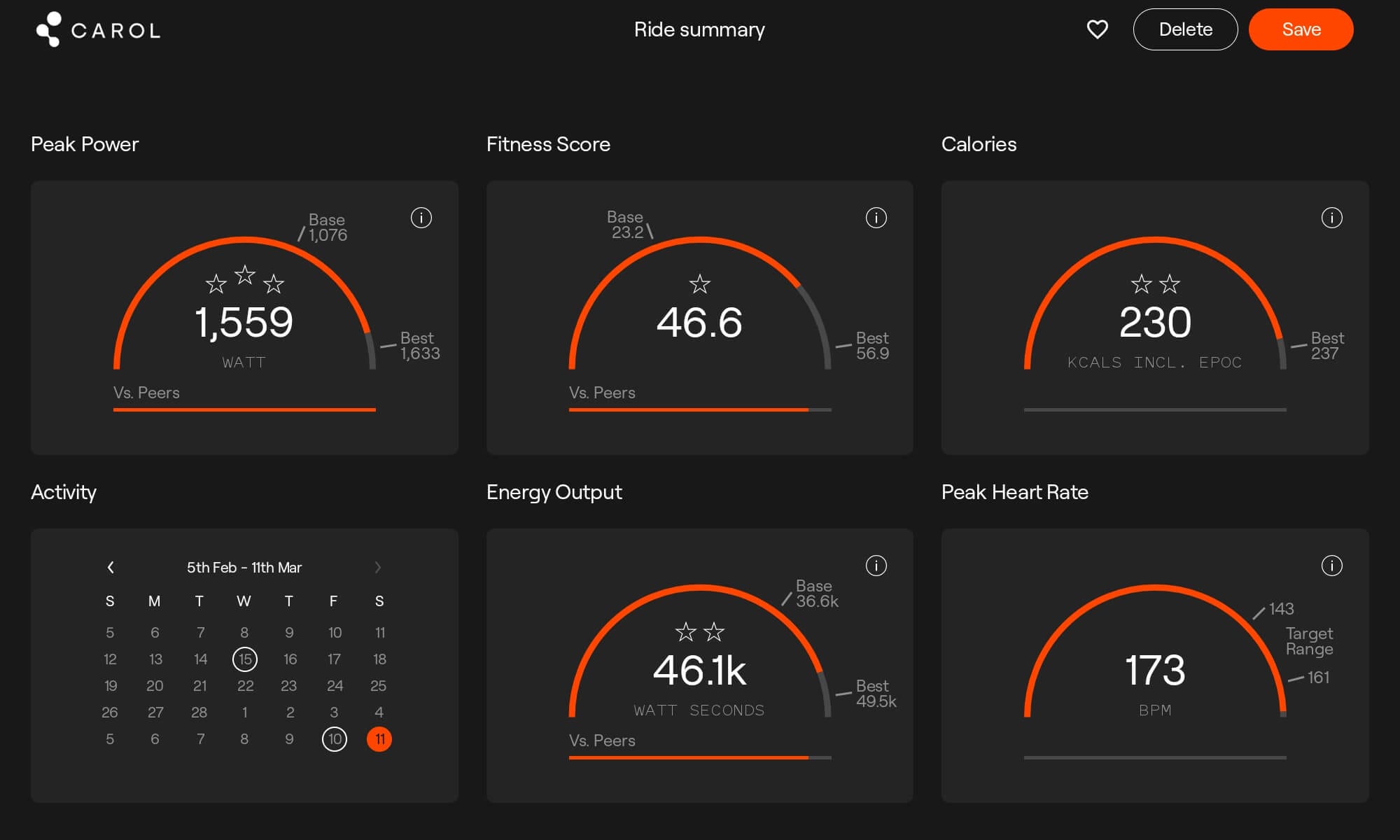Open Peak Heart Rate info icon
The height and width of the screenshot is (840, 1400).
pos(1331,566)
